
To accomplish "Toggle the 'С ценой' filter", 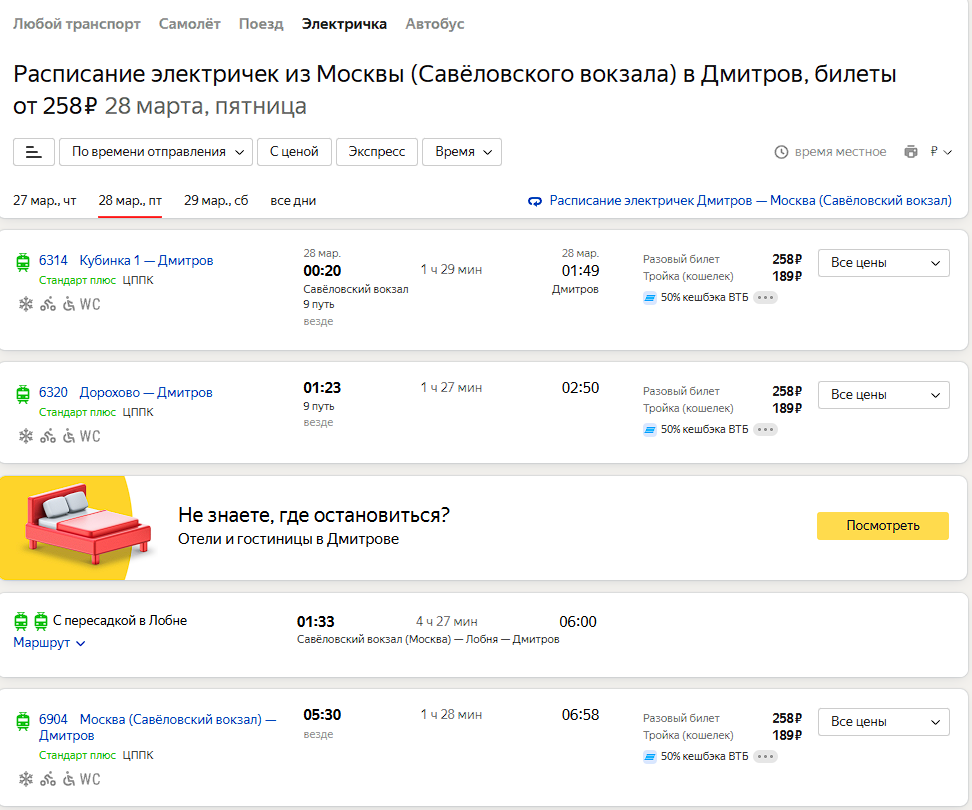I will point(294,152).
